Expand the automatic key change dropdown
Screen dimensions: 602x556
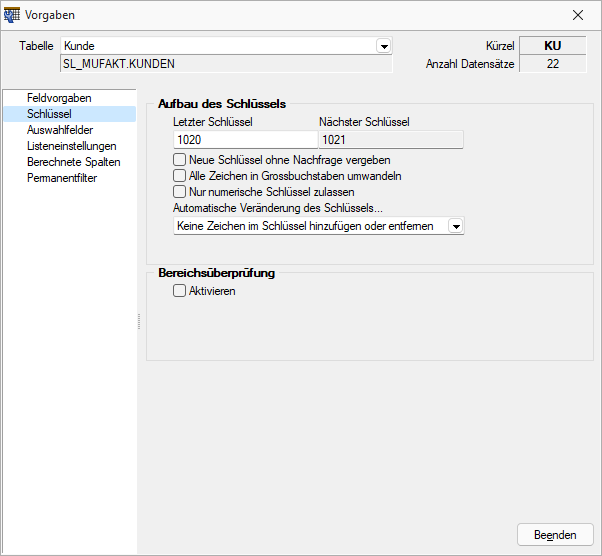[456, 226]
